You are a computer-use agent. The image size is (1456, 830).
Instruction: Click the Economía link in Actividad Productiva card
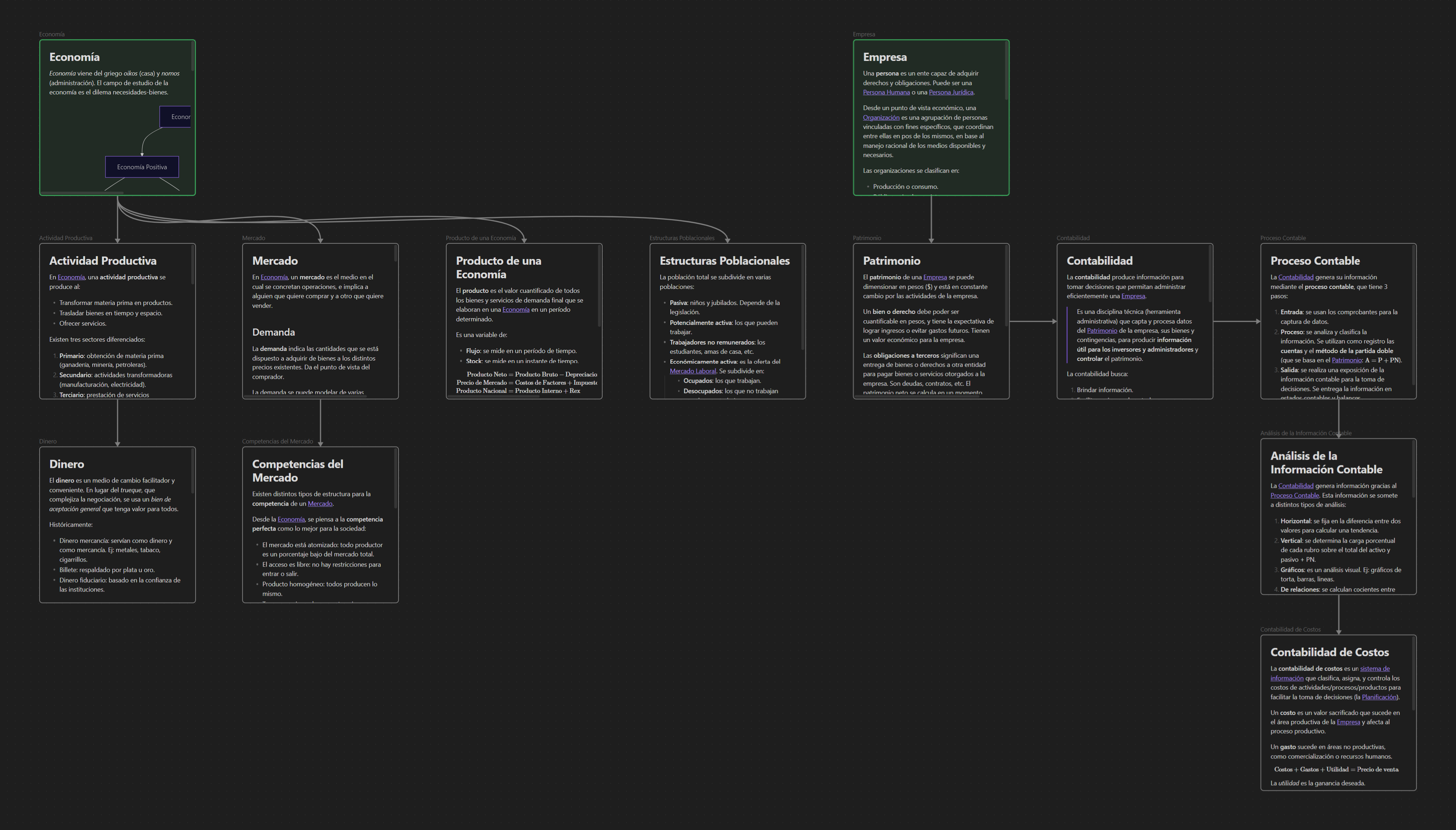pos(71,277)
